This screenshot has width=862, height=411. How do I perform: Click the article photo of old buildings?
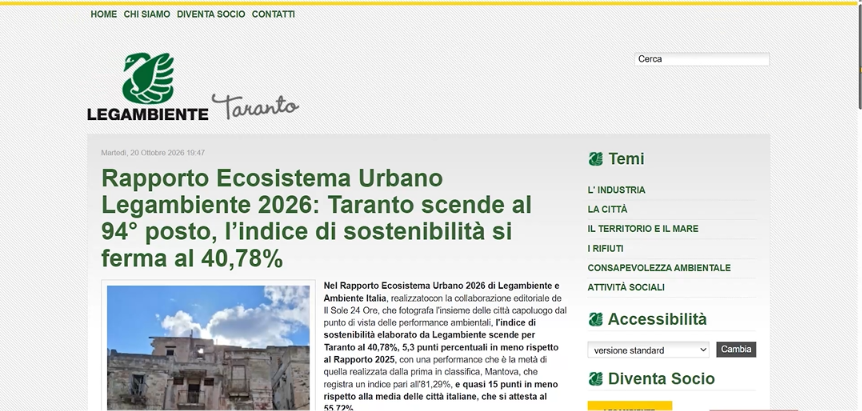208,347
